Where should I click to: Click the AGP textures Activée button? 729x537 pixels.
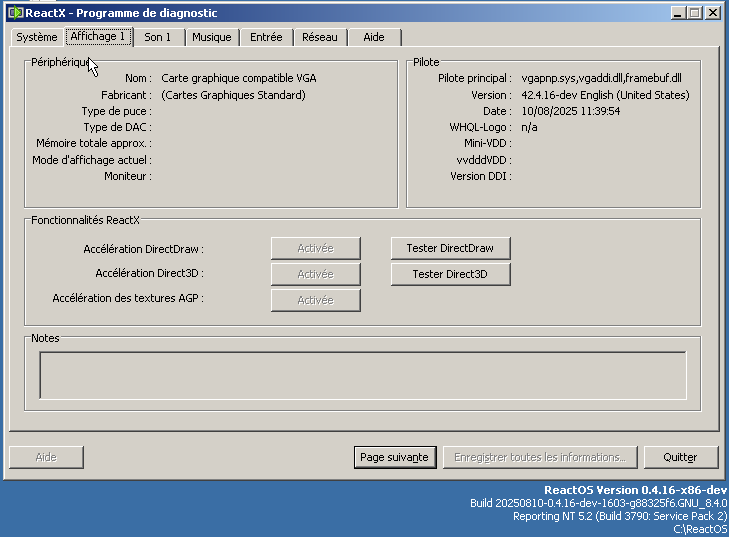click(316, 300)
